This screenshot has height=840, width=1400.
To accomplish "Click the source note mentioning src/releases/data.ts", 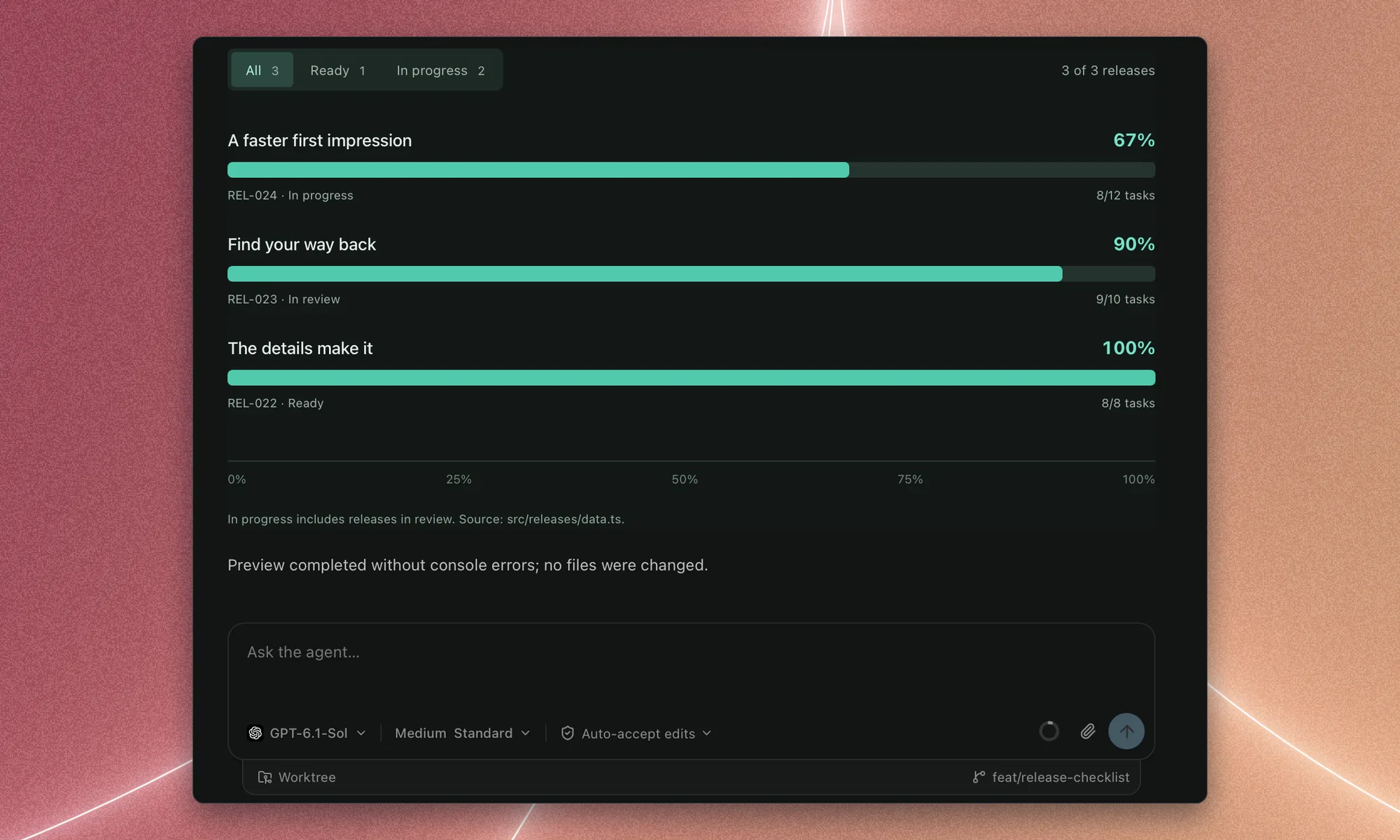I will 426,519.
